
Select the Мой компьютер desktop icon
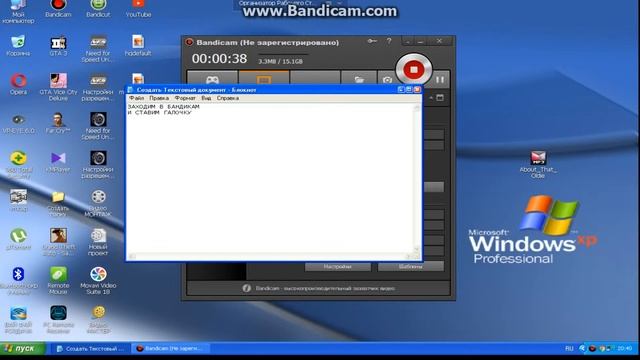click(18, 11)
